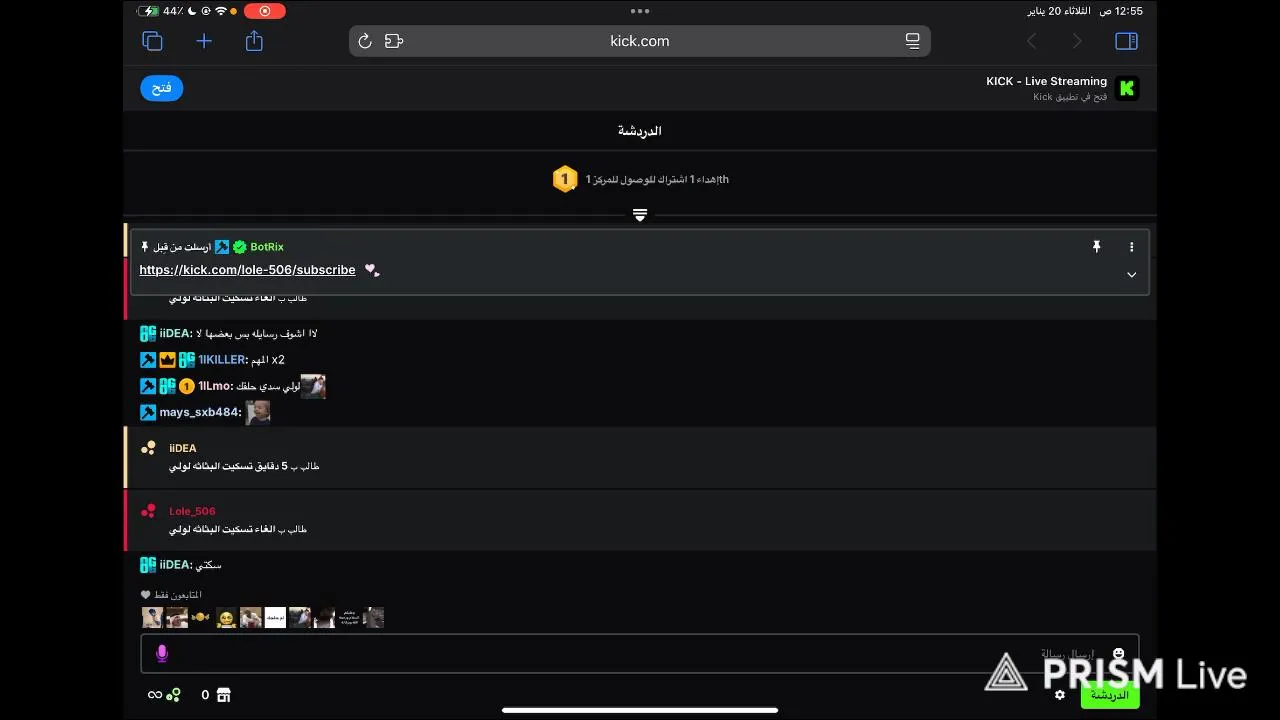Open the Safari tabs overview icon
1280x720 pixels.
point(152,41)
